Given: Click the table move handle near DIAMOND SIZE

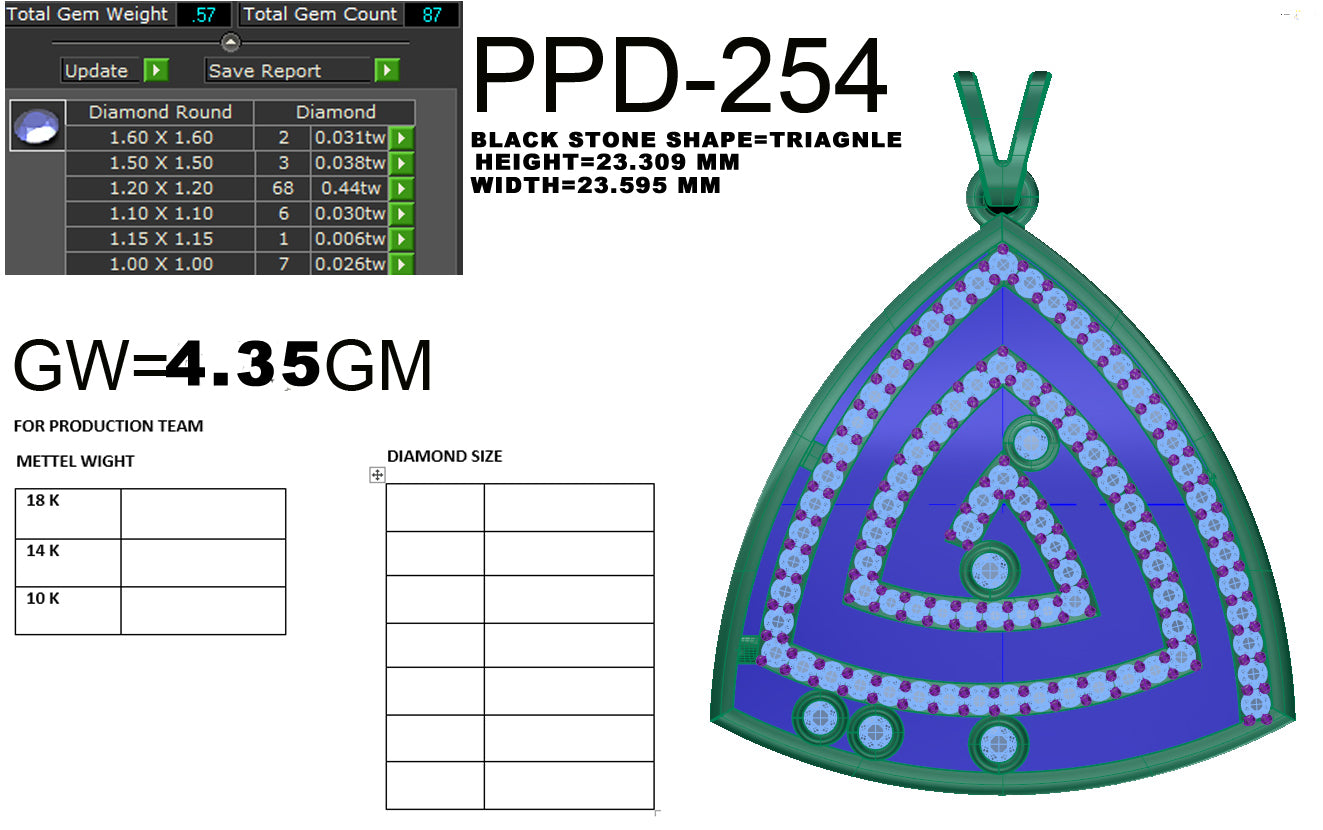Looking at the screenshot, I should click(x=377, y=475).
